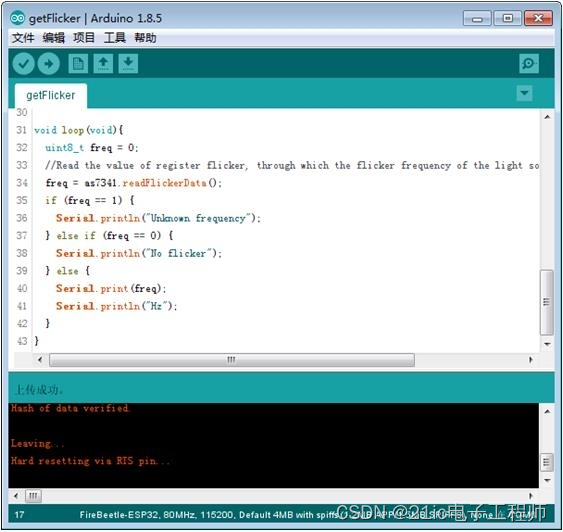Click the 'Serial.println("Hz");' line
The height and width of the screenshot is (532, 563).
(x=116, y=306)
